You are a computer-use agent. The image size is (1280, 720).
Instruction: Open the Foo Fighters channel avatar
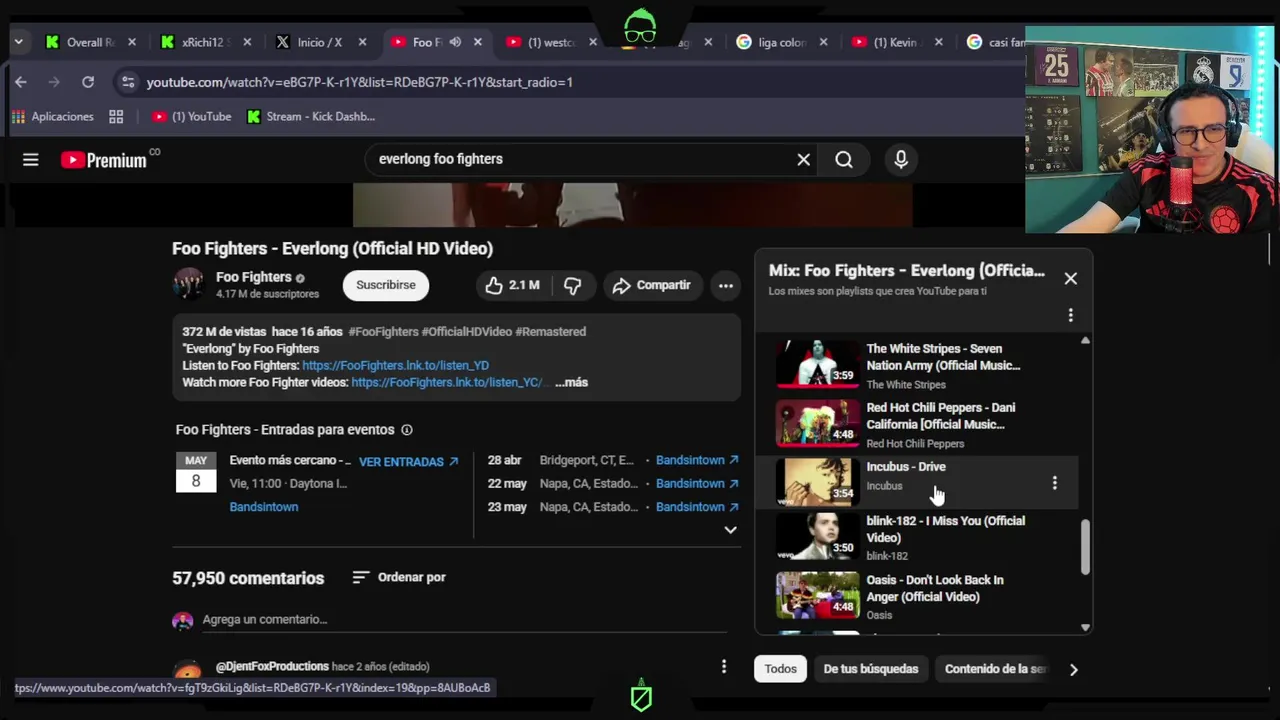pos(188,284)
